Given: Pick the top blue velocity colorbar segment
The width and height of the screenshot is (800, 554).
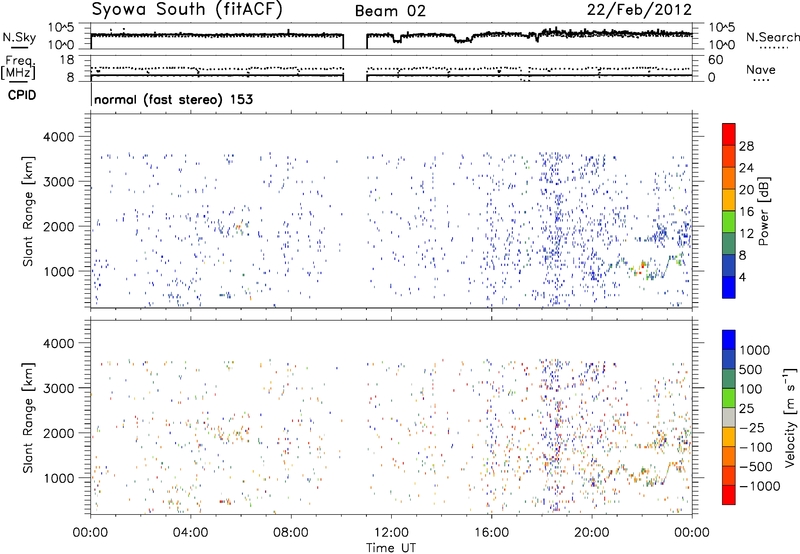Looking at the screenshot, I should pos(729,340).
